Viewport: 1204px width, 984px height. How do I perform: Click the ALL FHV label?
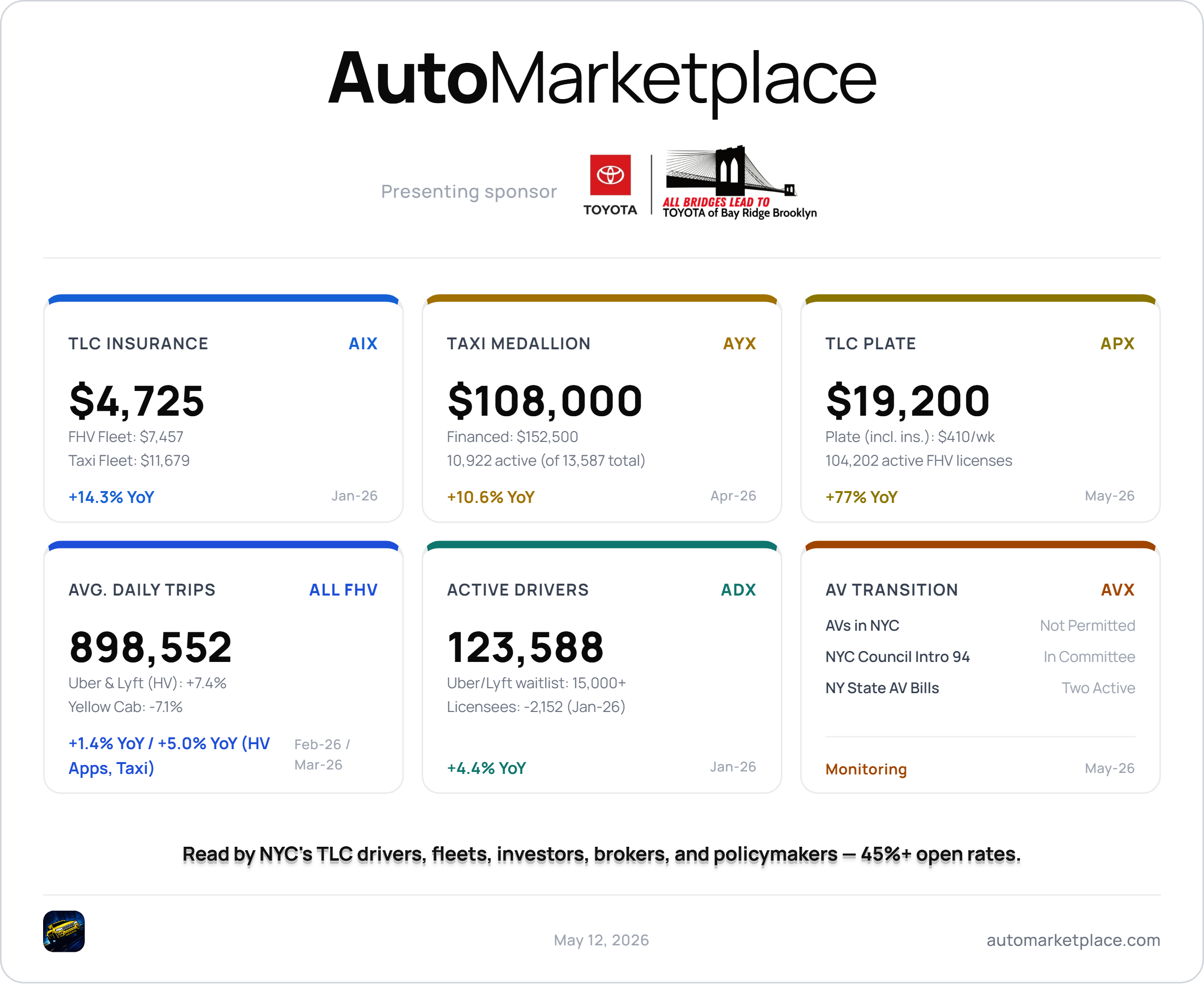point(343,590)
